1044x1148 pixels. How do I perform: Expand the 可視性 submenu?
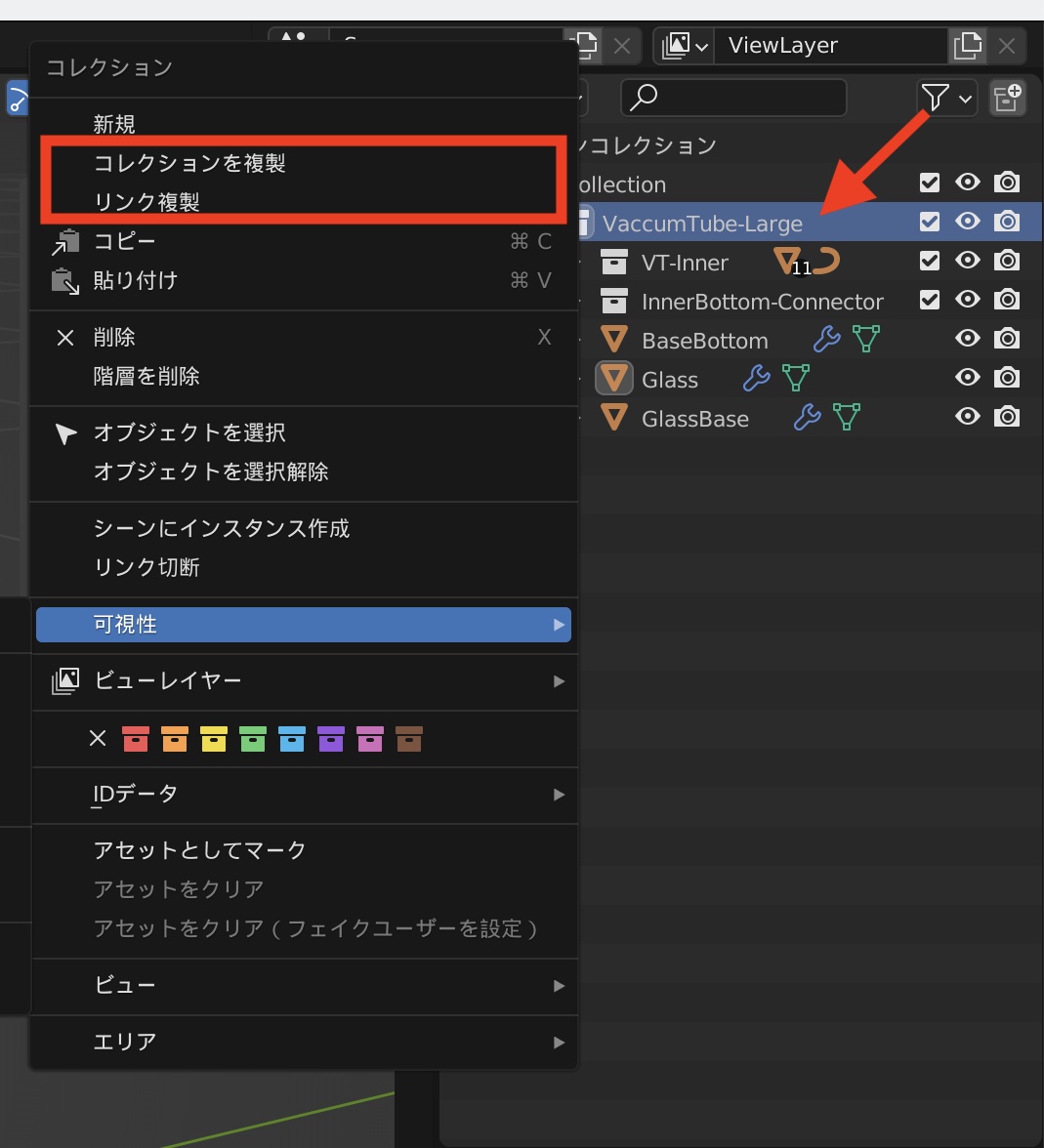(303, 625)
